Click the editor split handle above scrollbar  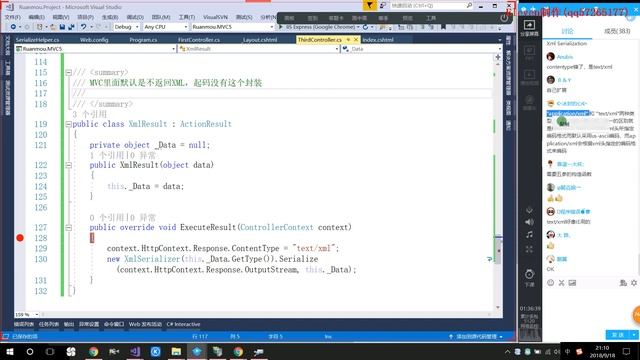tap(498, 57)
